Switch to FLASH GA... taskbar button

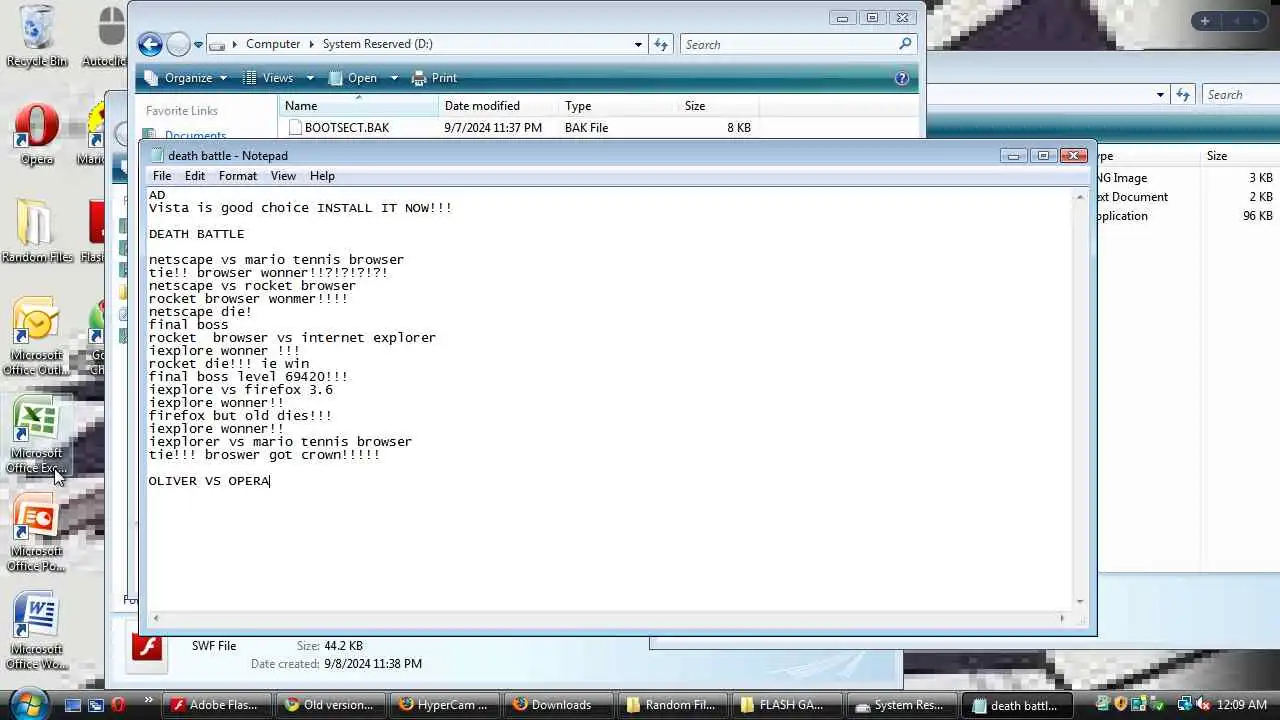coord(786,705)
